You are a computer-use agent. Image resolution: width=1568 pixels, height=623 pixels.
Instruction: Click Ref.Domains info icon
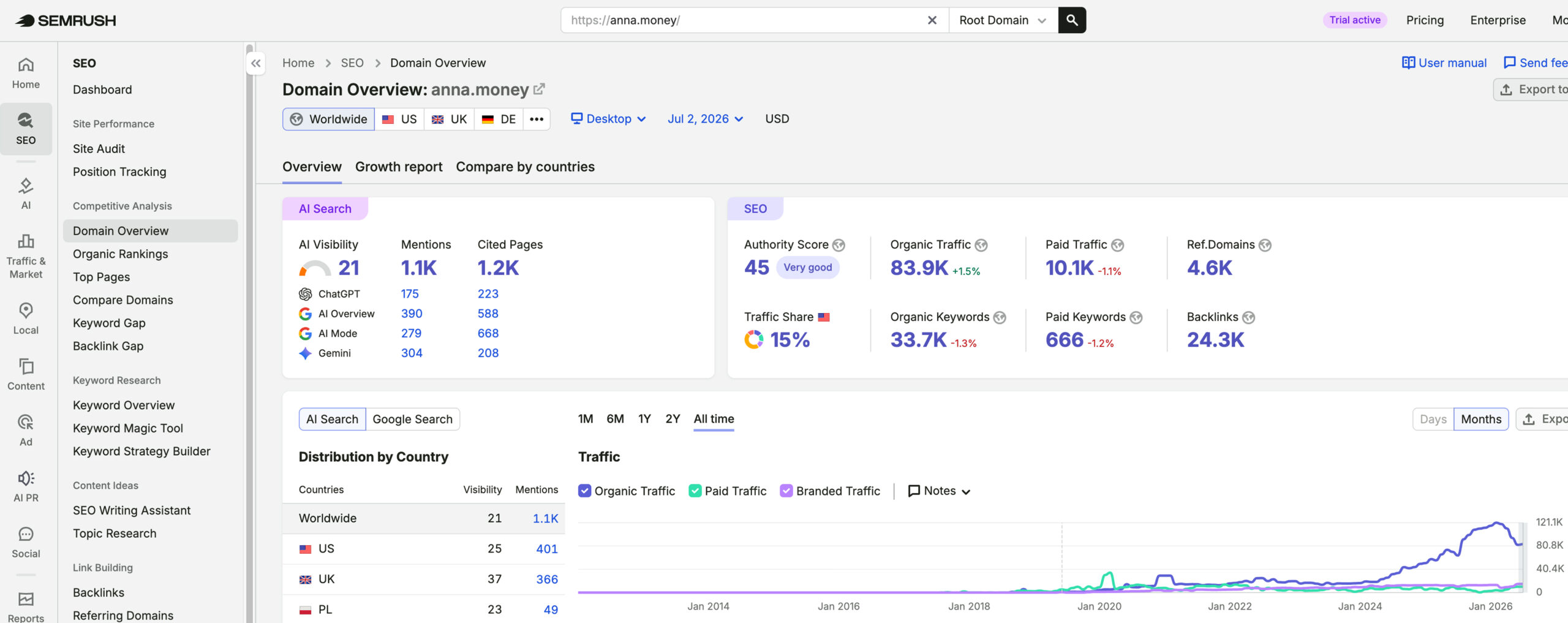1265,245
